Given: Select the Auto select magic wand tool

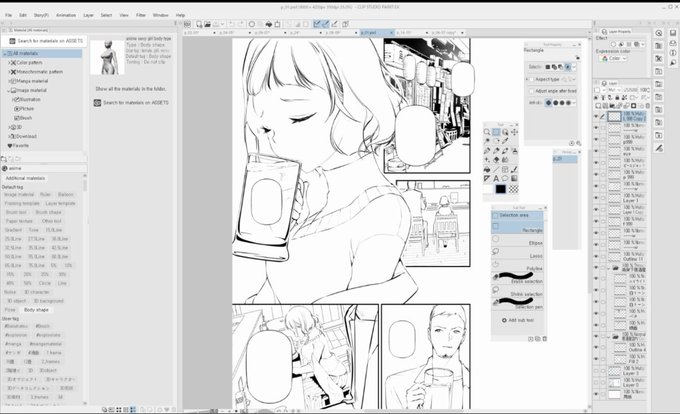Looking at the screenshot, I should pos(487,141).
